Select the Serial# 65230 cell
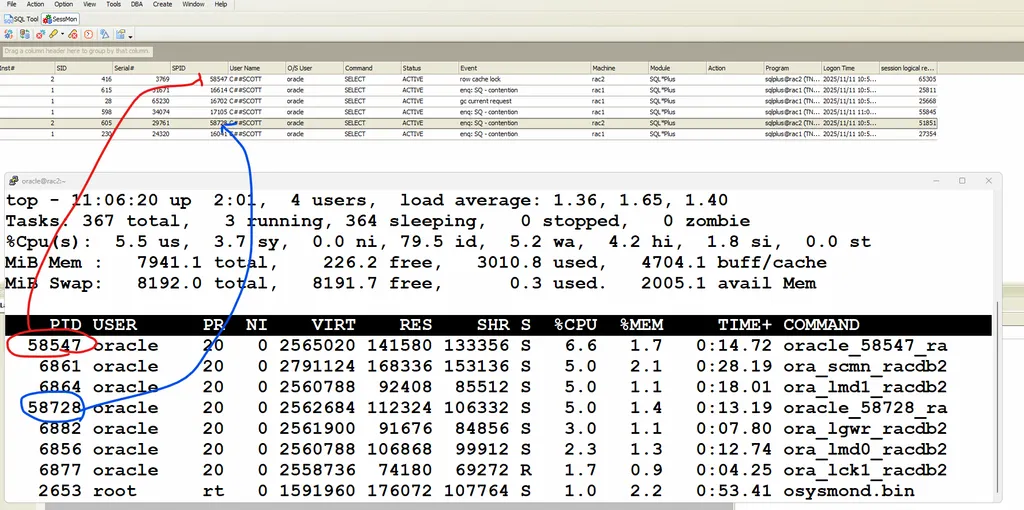 (x=141, y=101)
